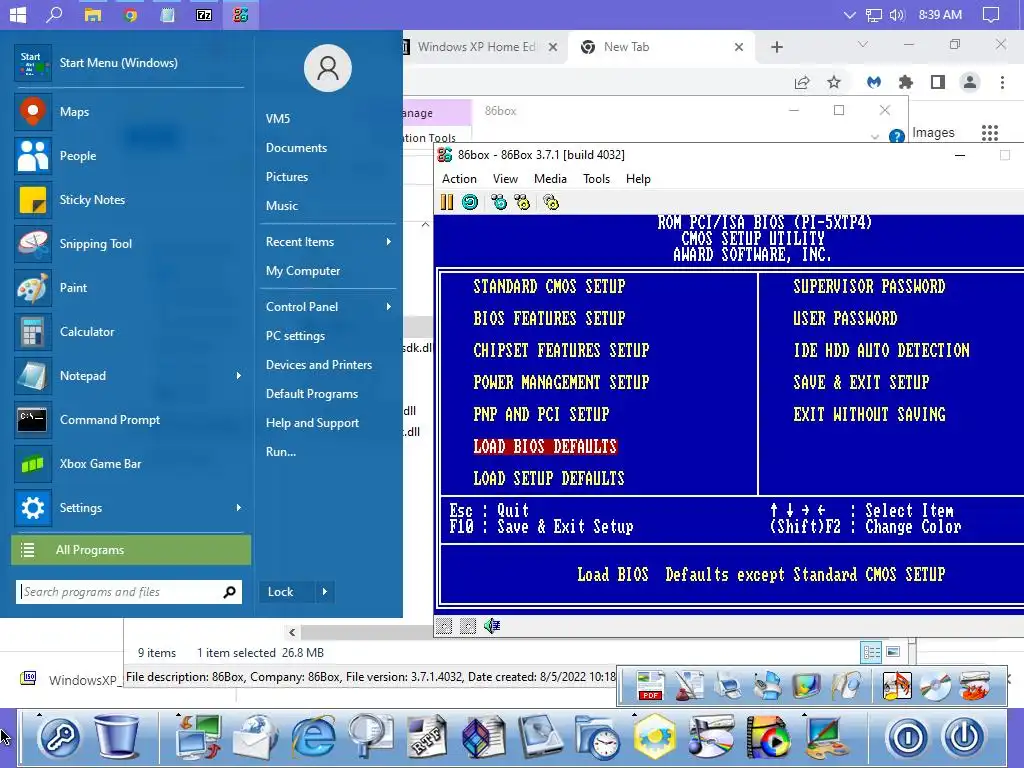The image size is (1024, 768).
Task: Open Chrome's three-dot menu
Action: click(x=1002, y=82)
